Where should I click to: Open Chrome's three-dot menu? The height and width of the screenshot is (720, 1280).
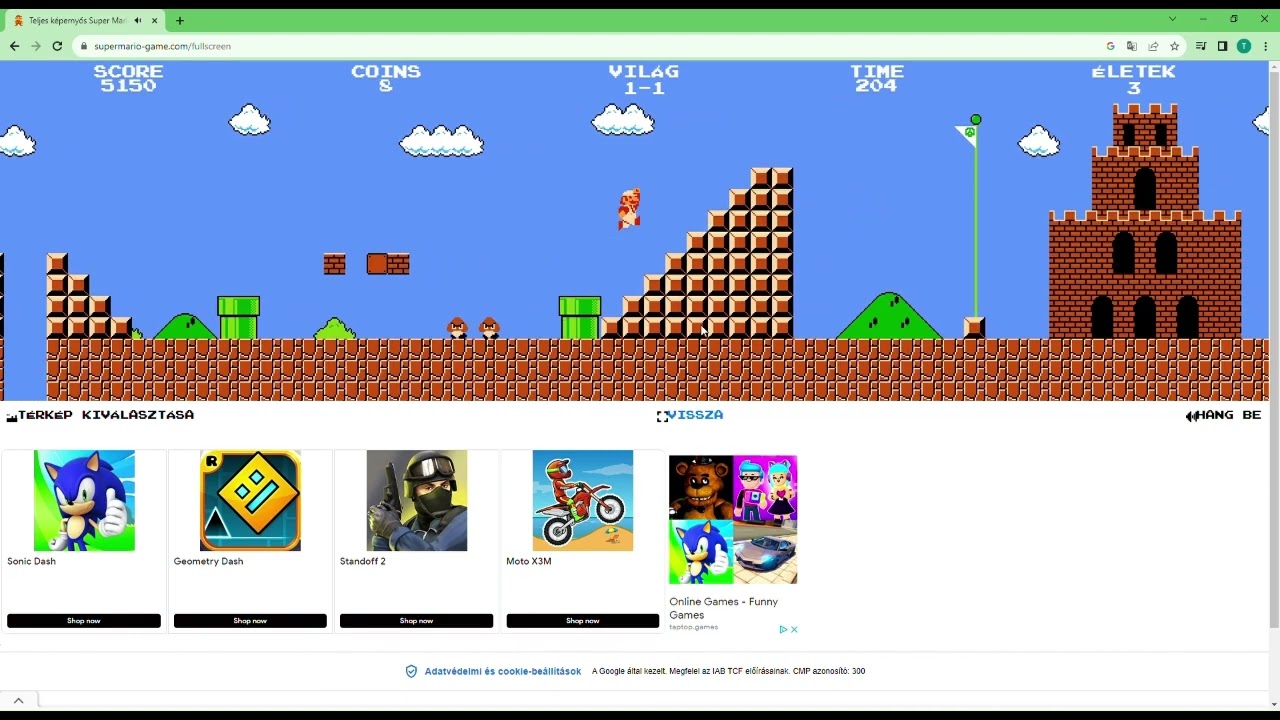pyautogui.click(x=1266, y=46)
